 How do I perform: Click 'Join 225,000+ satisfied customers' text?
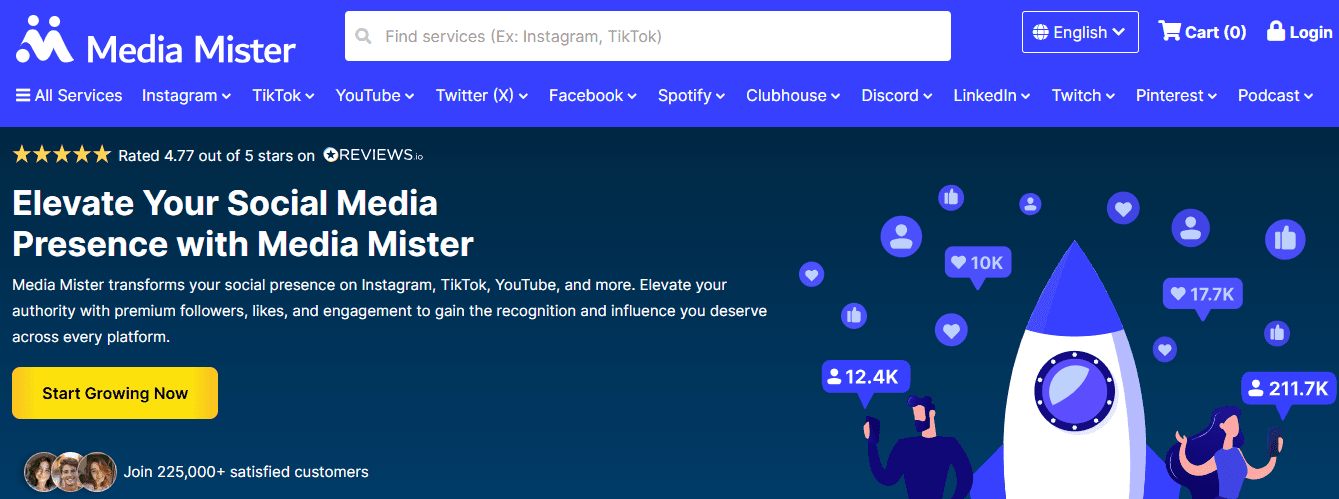(x=246, y=471)
